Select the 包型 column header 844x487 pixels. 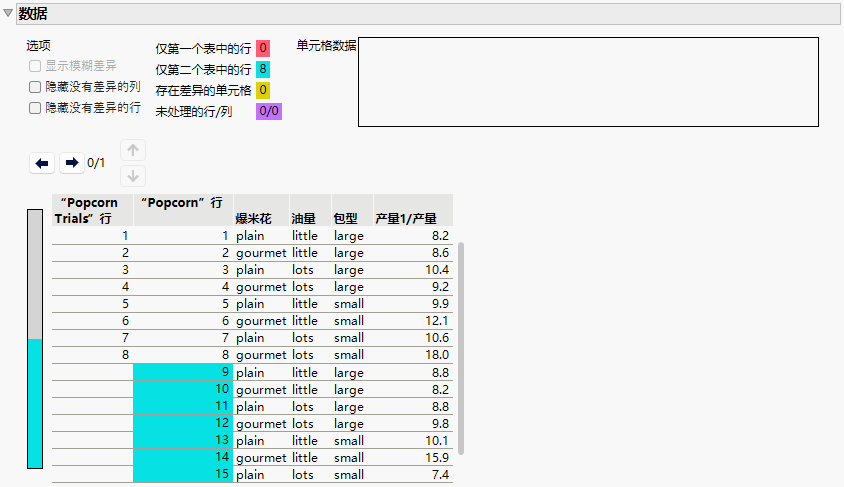352,210
